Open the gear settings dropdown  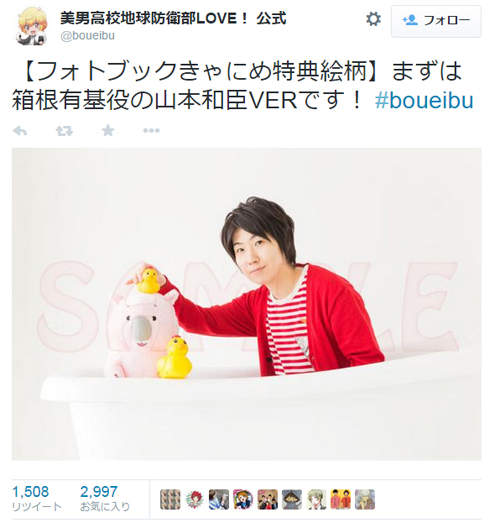tap(373, 19)
